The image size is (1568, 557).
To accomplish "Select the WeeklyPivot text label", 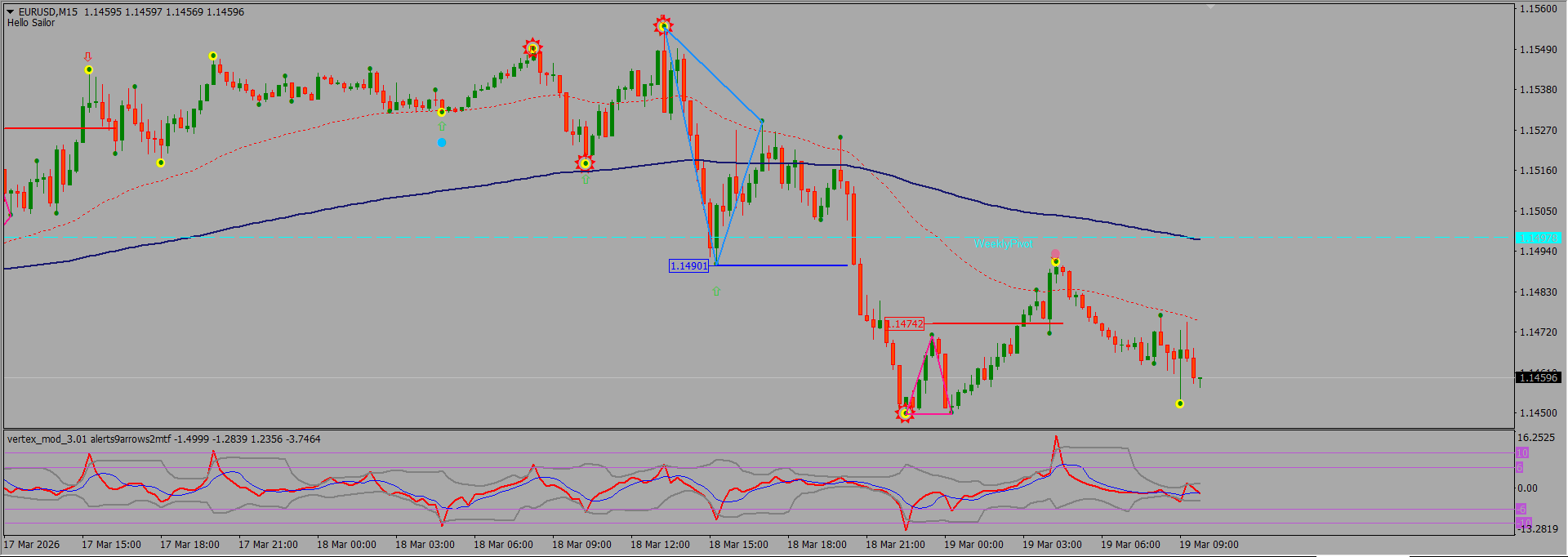I will [1003, 243].
